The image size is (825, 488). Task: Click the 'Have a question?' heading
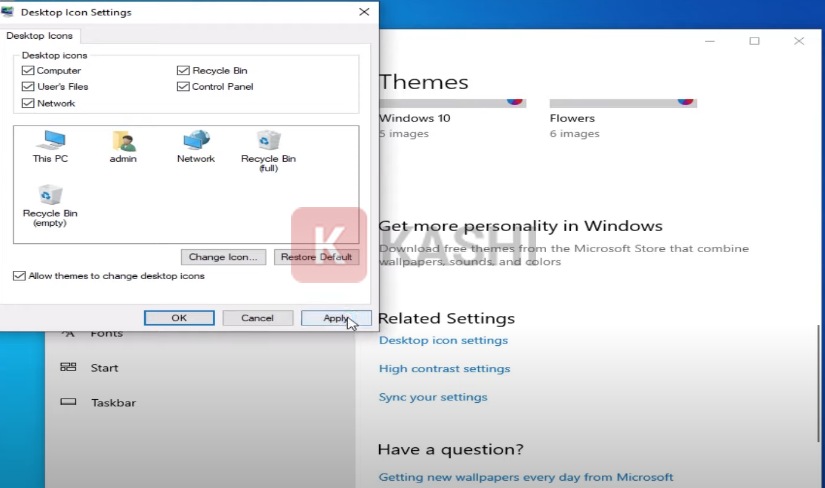pos(451,450)
